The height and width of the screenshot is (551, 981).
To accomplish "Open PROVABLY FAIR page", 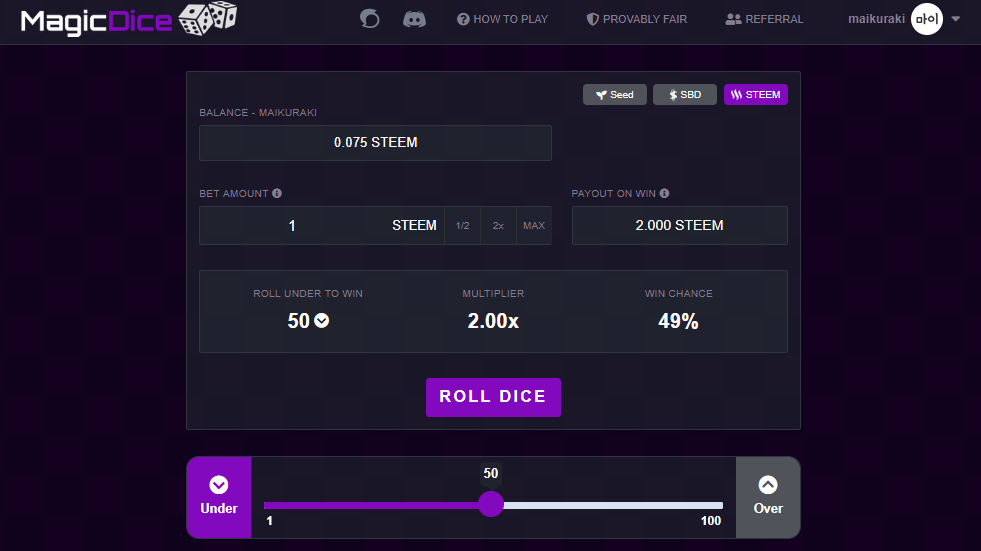I will tap(637, 19).
